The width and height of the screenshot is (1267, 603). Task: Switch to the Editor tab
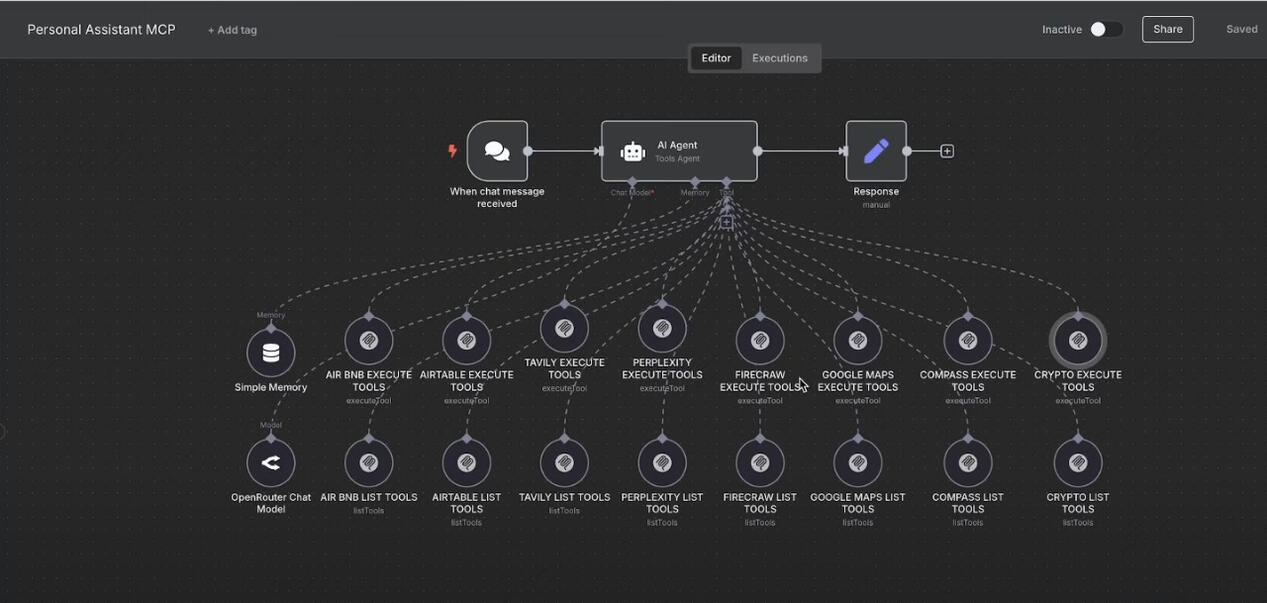(x=716, y=58)
